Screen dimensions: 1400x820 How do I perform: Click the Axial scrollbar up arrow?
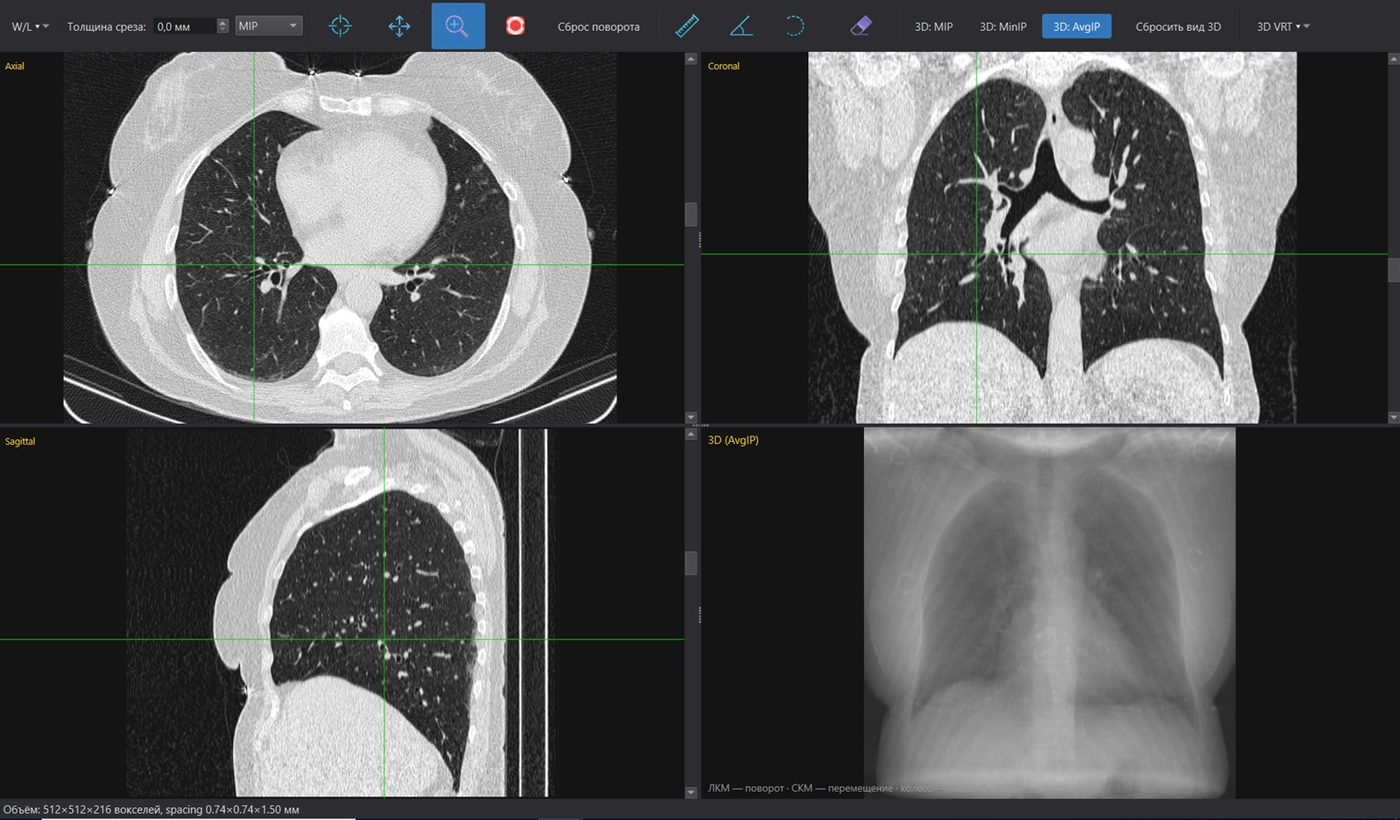click(690, 59)
